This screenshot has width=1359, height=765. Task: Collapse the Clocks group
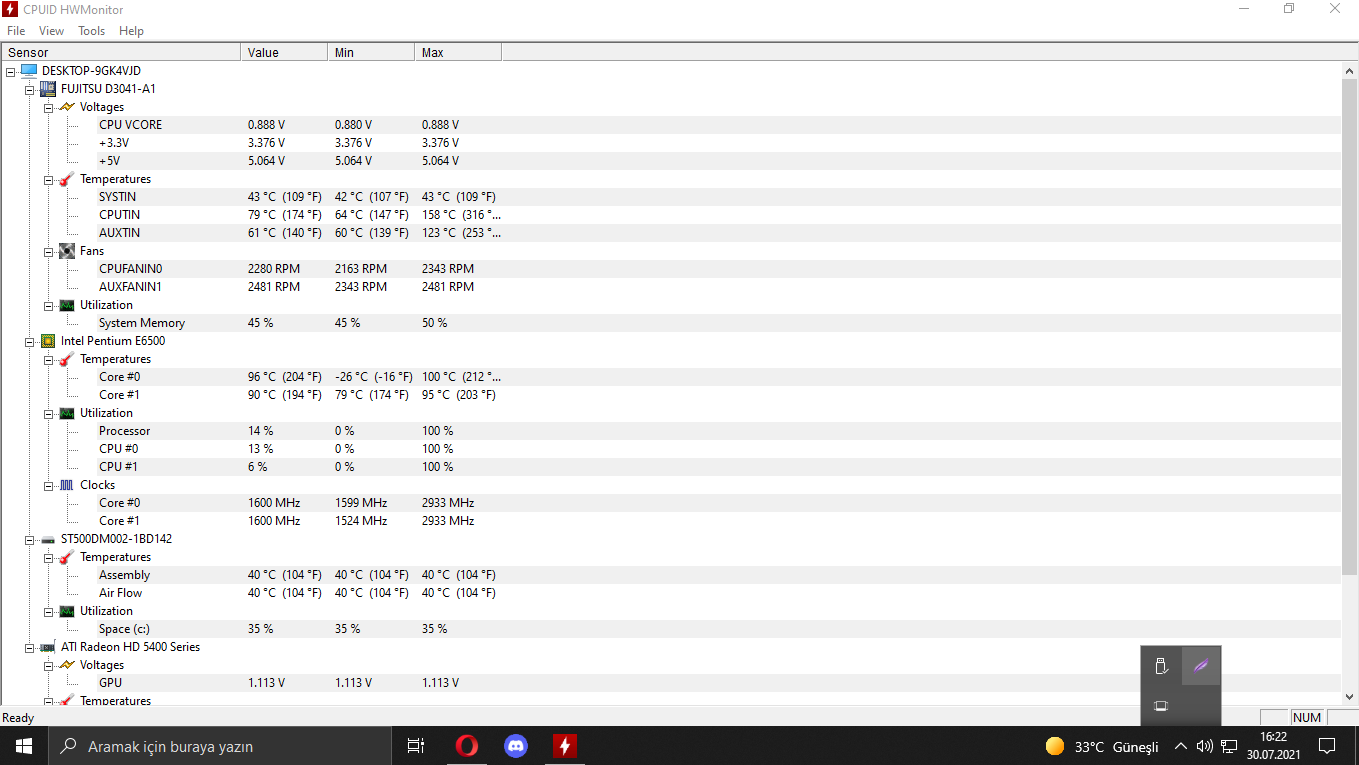coord(48,486)
